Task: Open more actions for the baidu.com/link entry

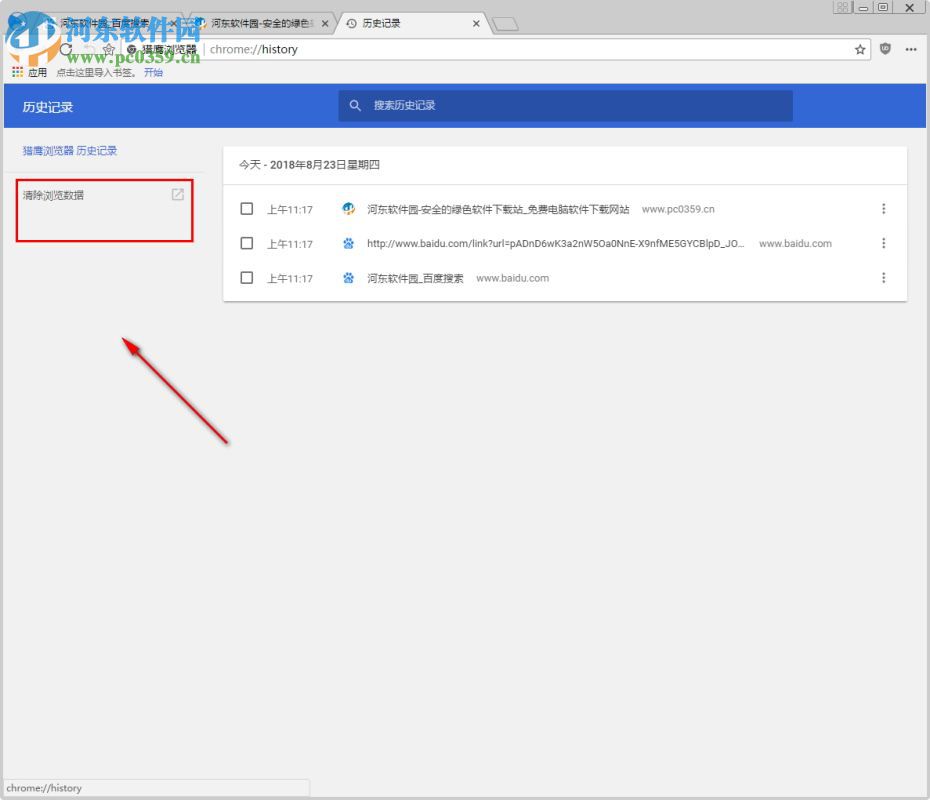Action: click(x=883, y=243)
